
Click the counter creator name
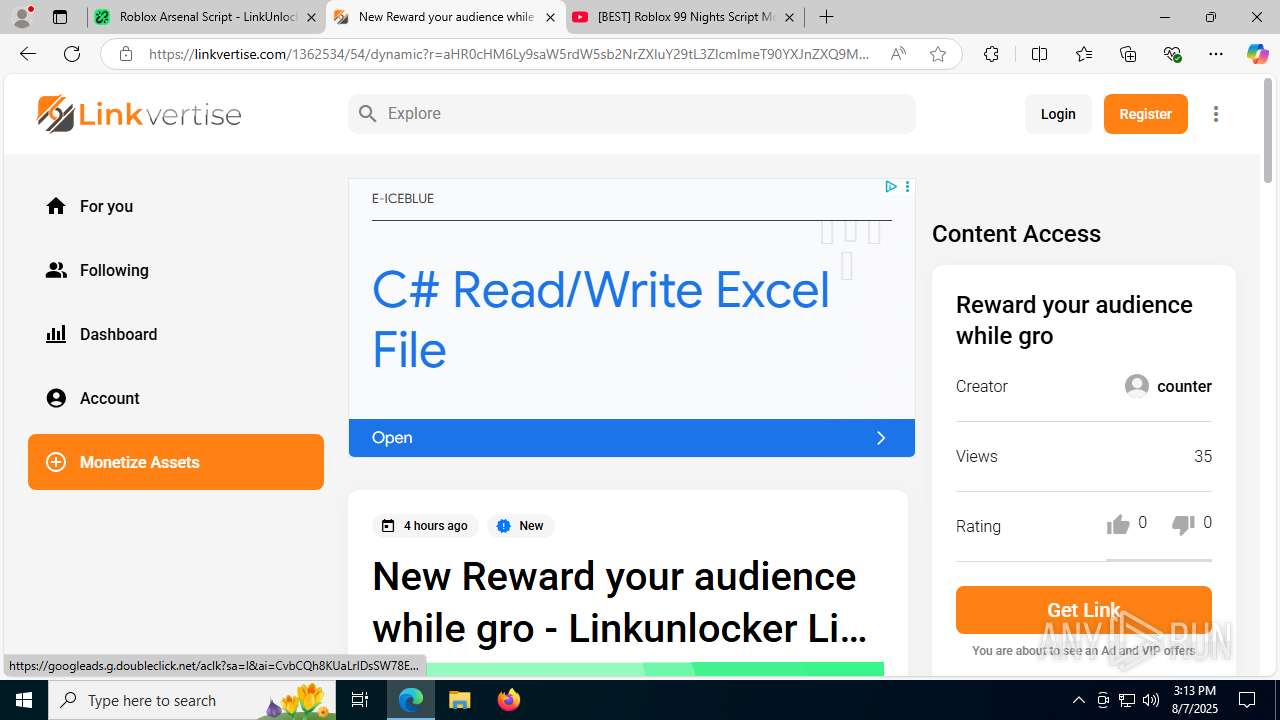pyautogui.click(x=1184, y=386)
